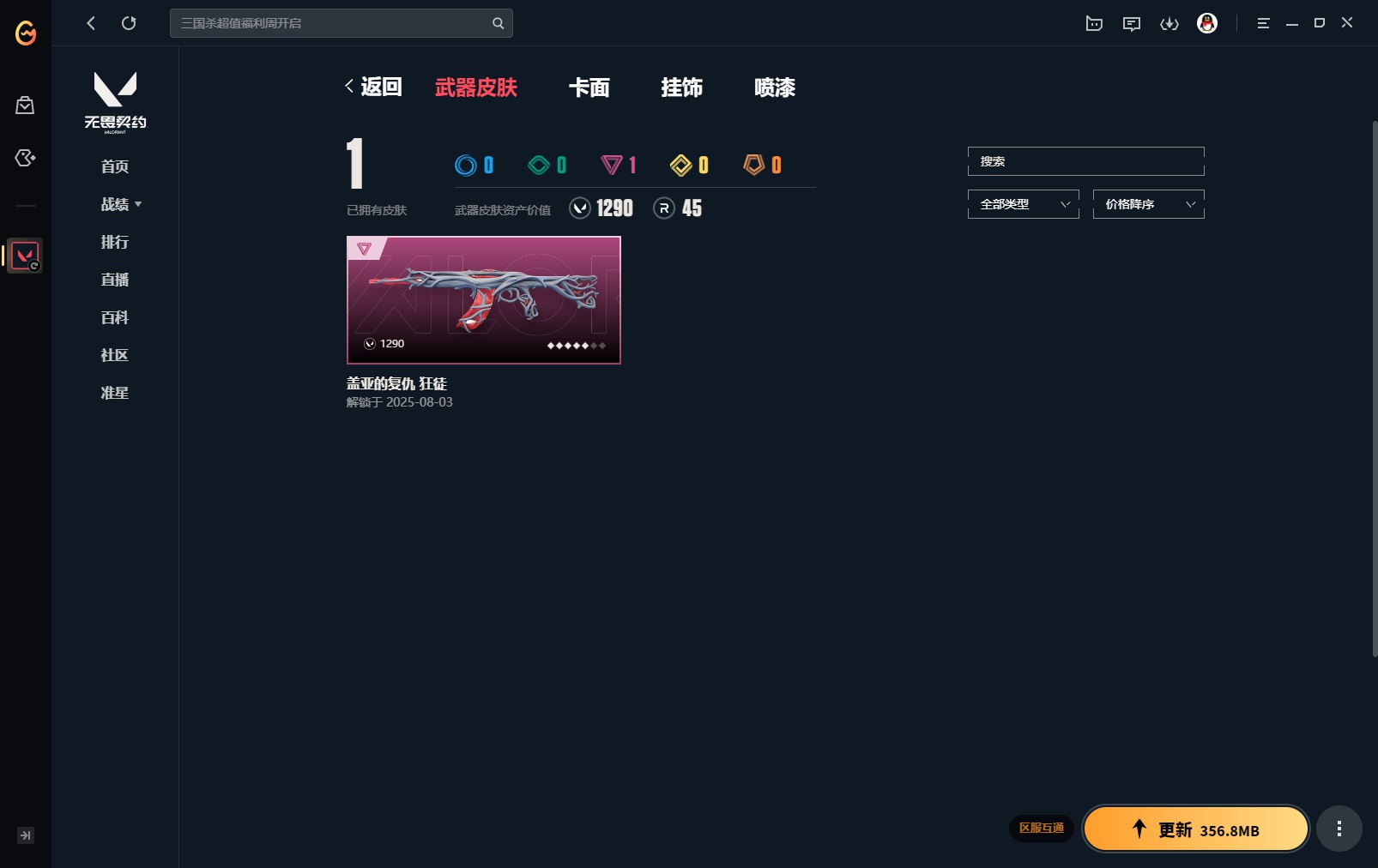Open the download manager icon
1378x868 pixels.
pyautogui.click(x=1169, y=23)
